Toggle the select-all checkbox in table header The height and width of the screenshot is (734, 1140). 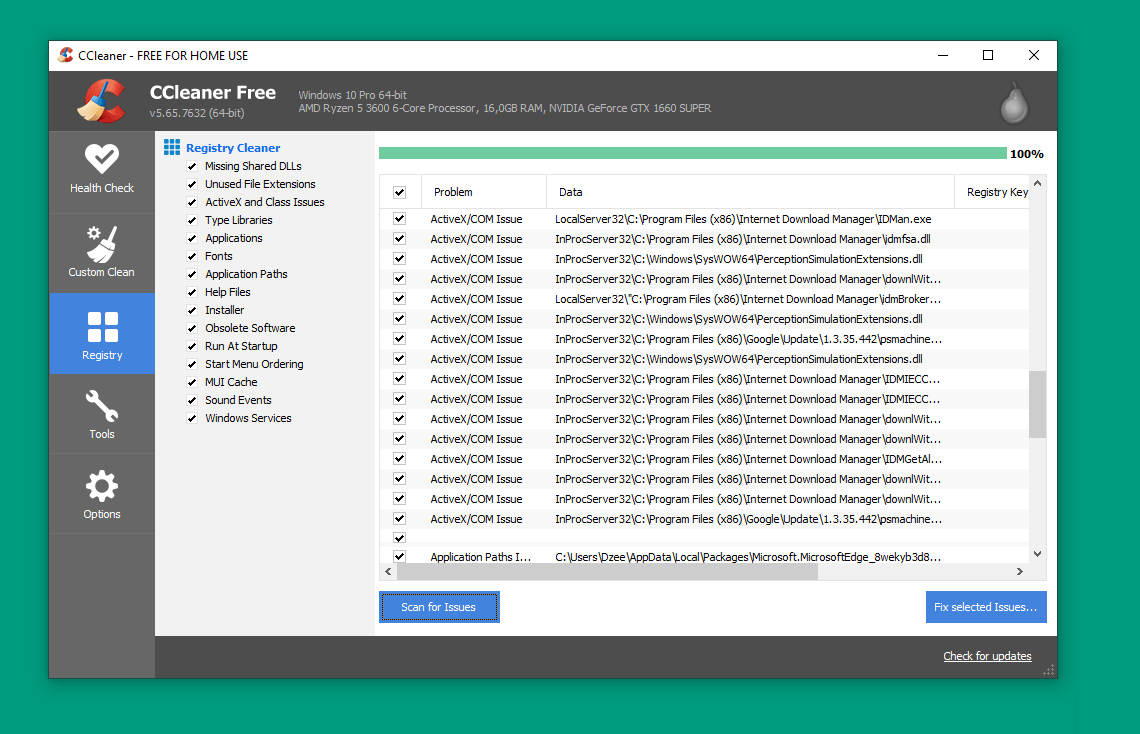click(x=399, y=193)
